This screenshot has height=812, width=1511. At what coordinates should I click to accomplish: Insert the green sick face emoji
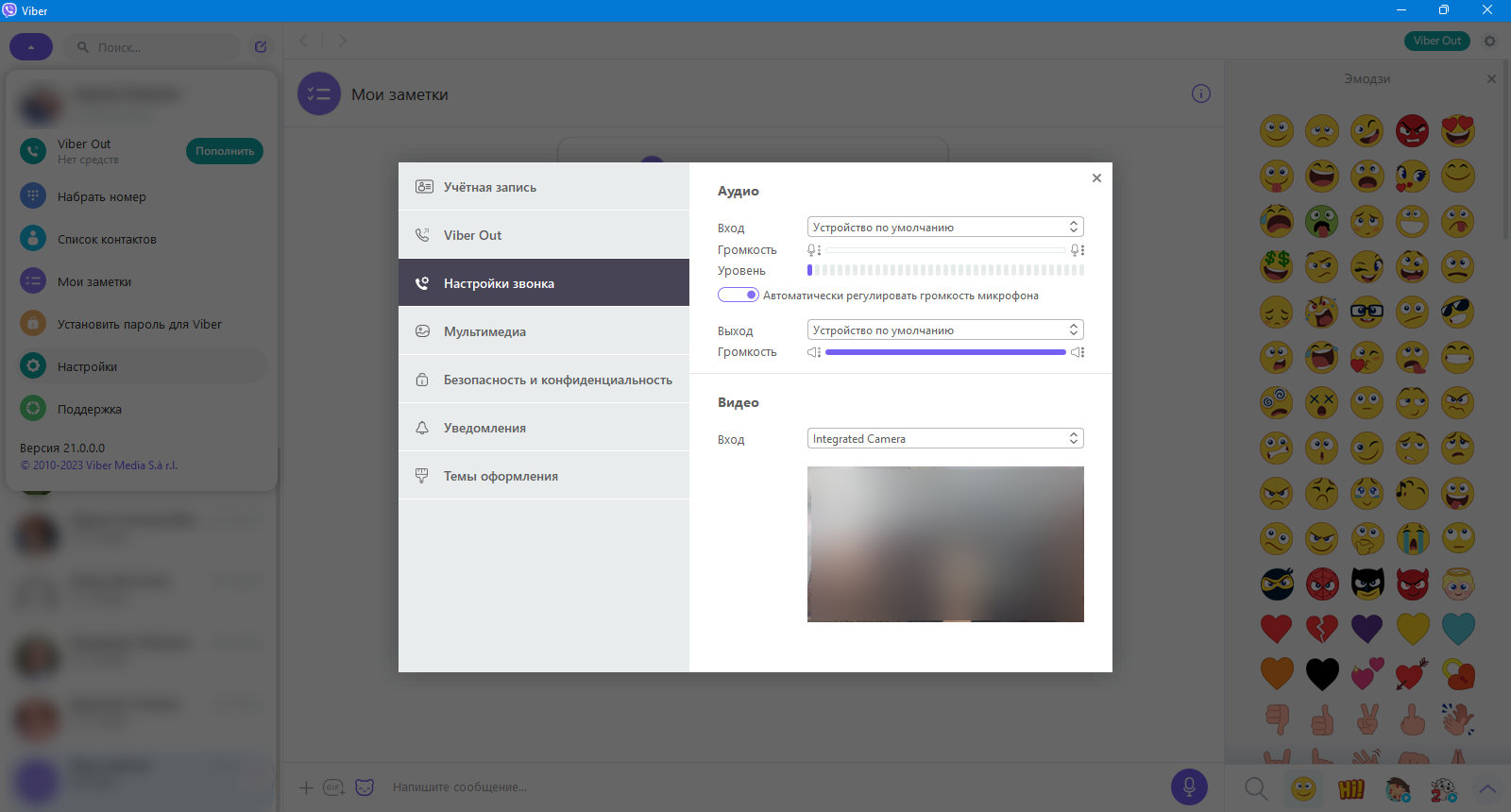[x=1322, y=221]
